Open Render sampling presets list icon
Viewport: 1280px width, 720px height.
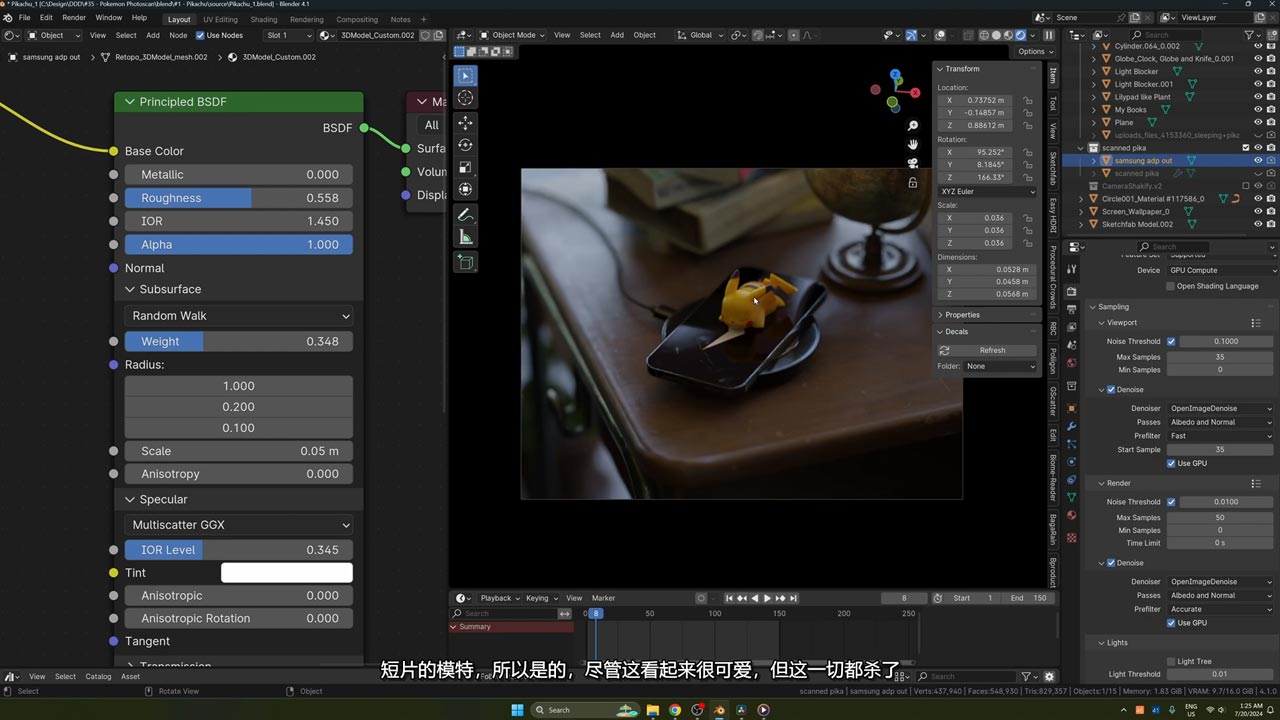pyautogui.click(x=1256, y=483)
